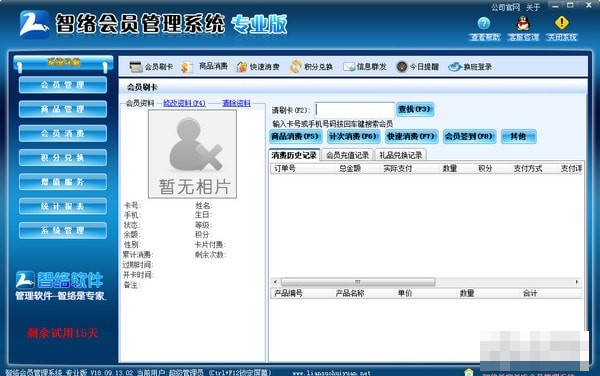Open 信息群发 envelope icon

[349, 67]
